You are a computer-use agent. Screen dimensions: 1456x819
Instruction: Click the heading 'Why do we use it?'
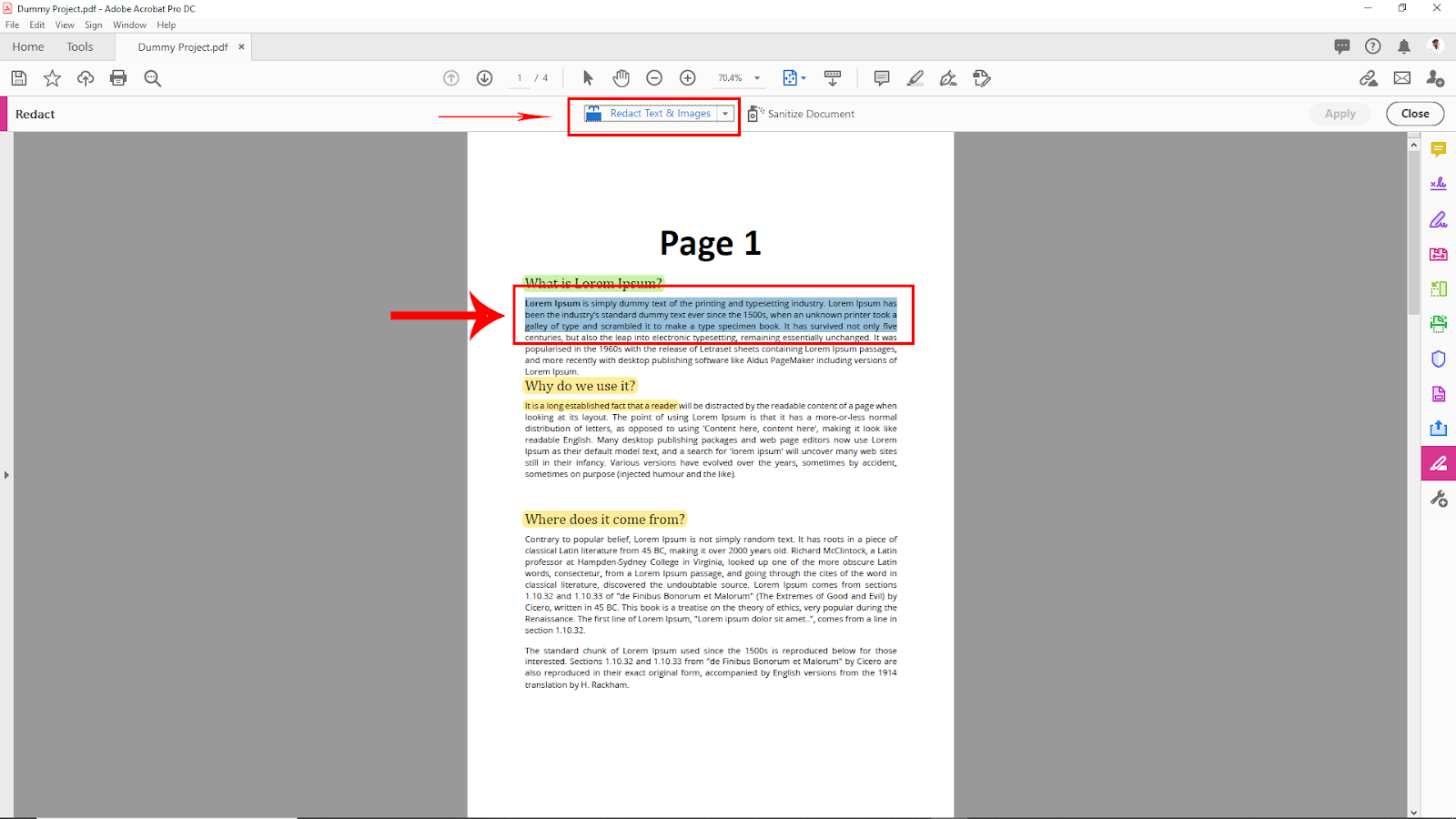coord(580,386)
